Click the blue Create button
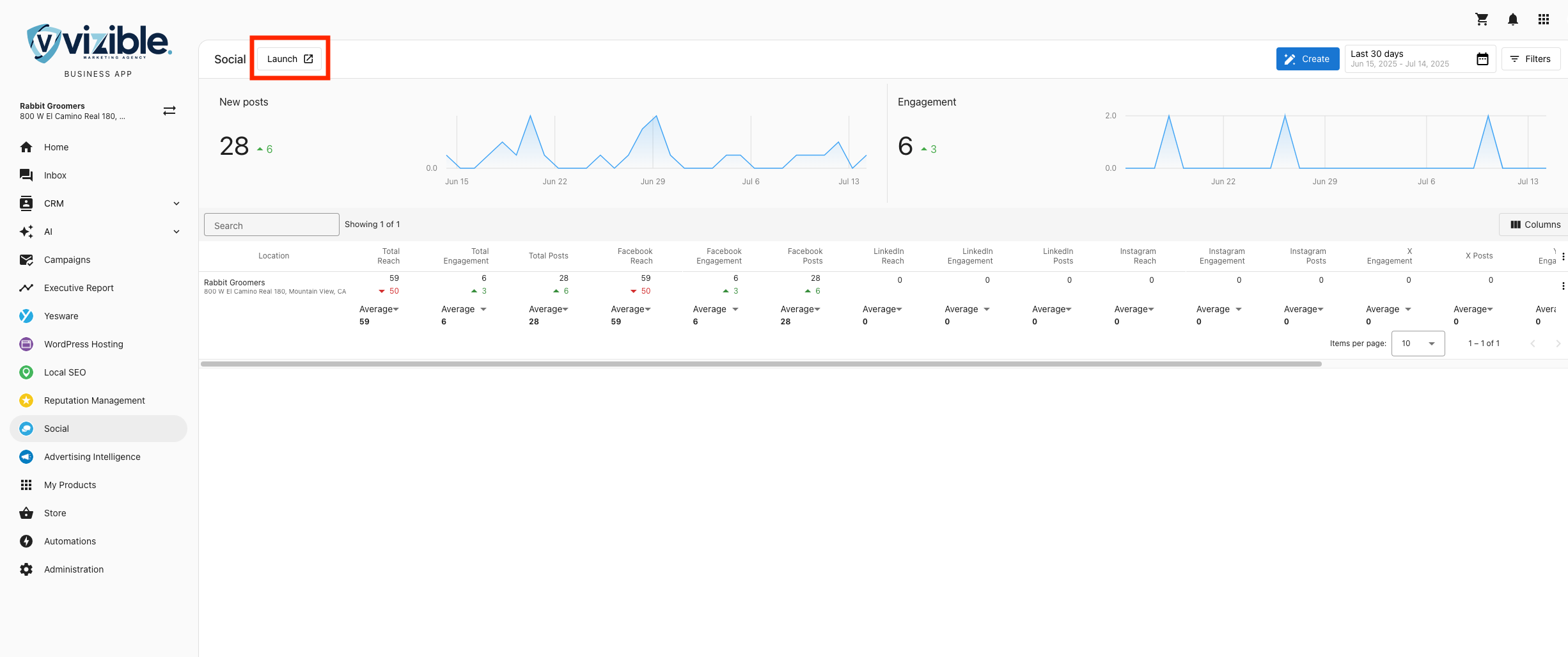The height and width of the screenshot is (657, 1568). point(1307,59)
